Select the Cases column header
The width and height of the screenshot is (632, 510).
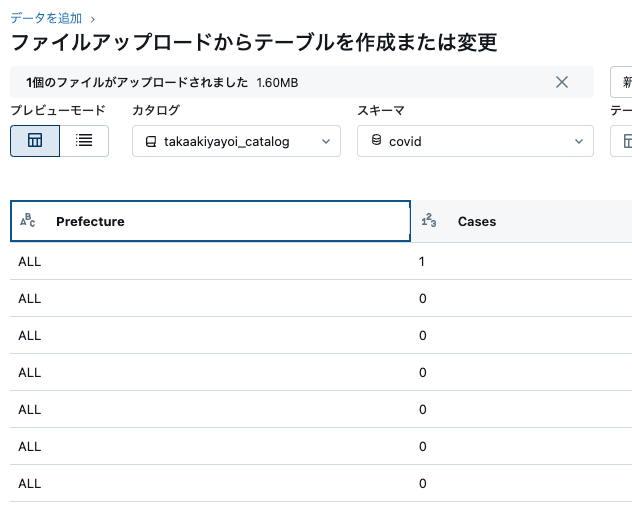coord(522,221)
